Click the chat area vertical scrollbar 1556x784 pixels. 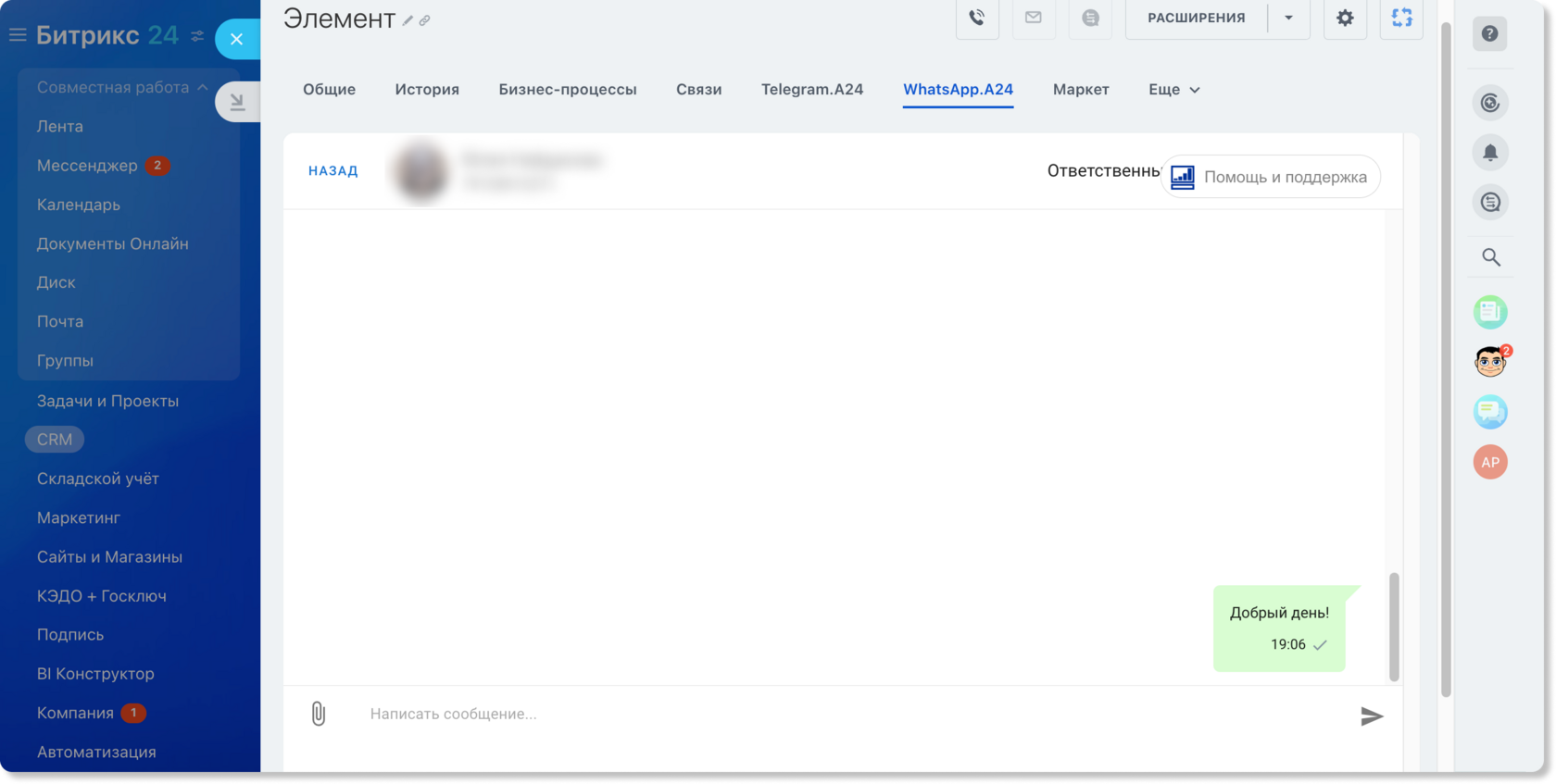click(1394, 627)
